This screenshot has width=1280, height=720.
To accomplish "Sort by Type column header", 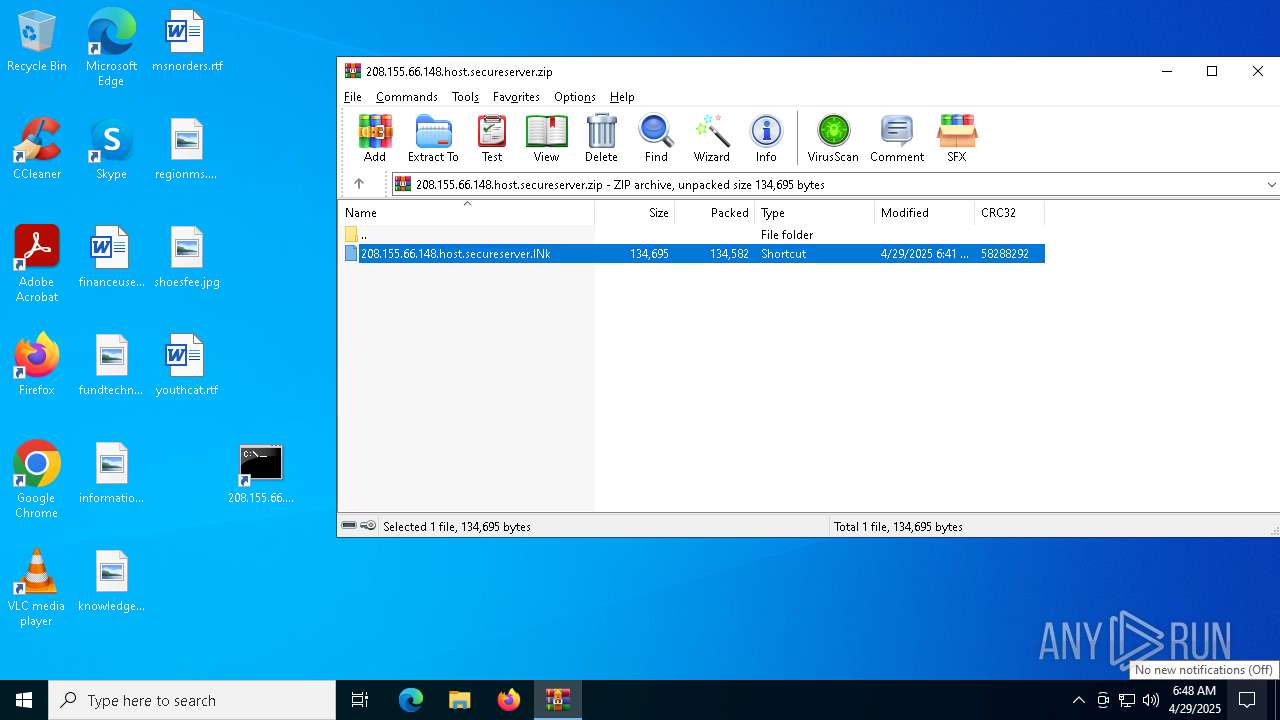I will point(815,213).
